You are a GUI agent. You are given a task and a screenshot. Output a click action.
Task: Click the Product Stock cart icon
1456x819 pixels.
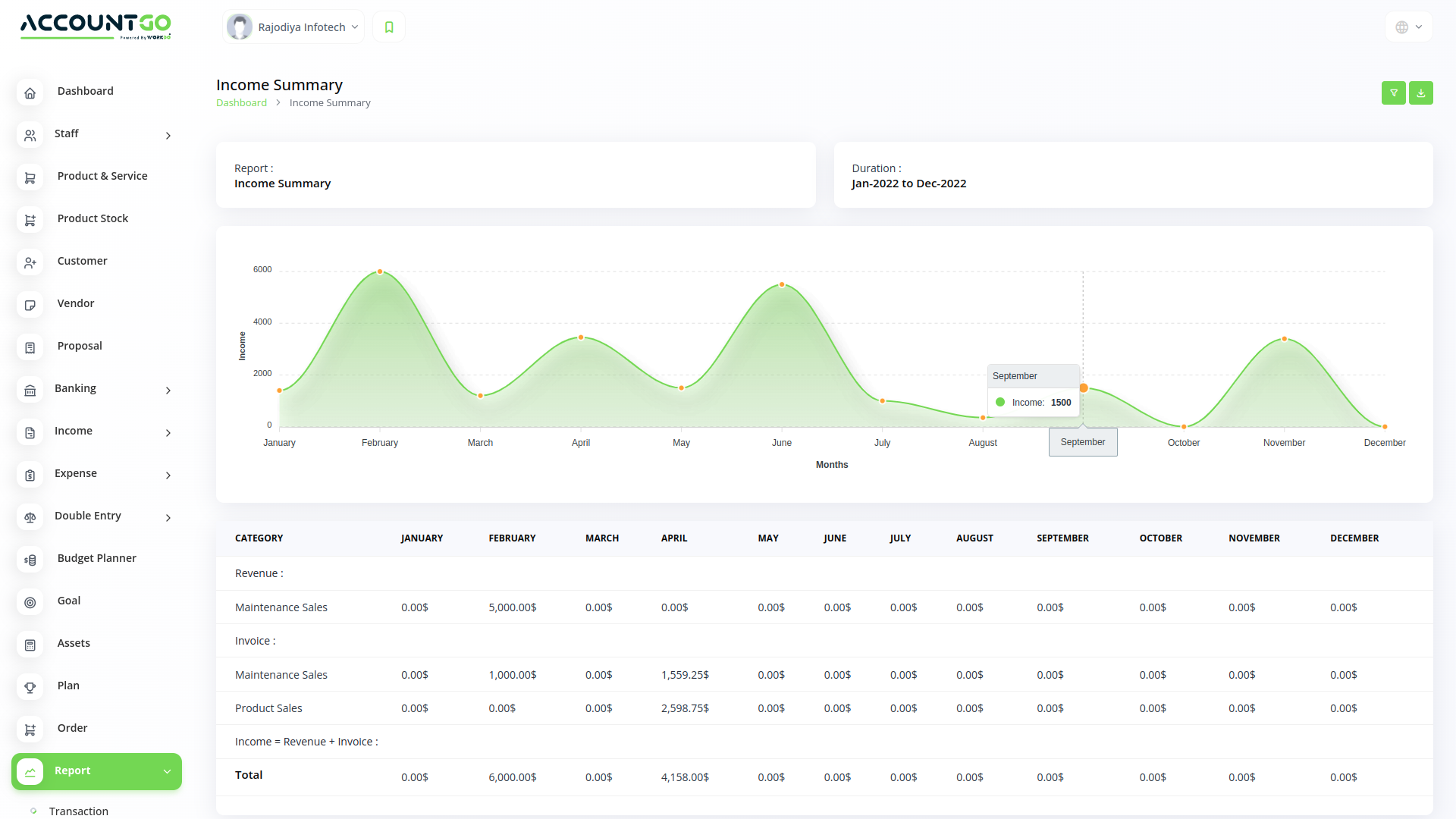tap(30, 220)
